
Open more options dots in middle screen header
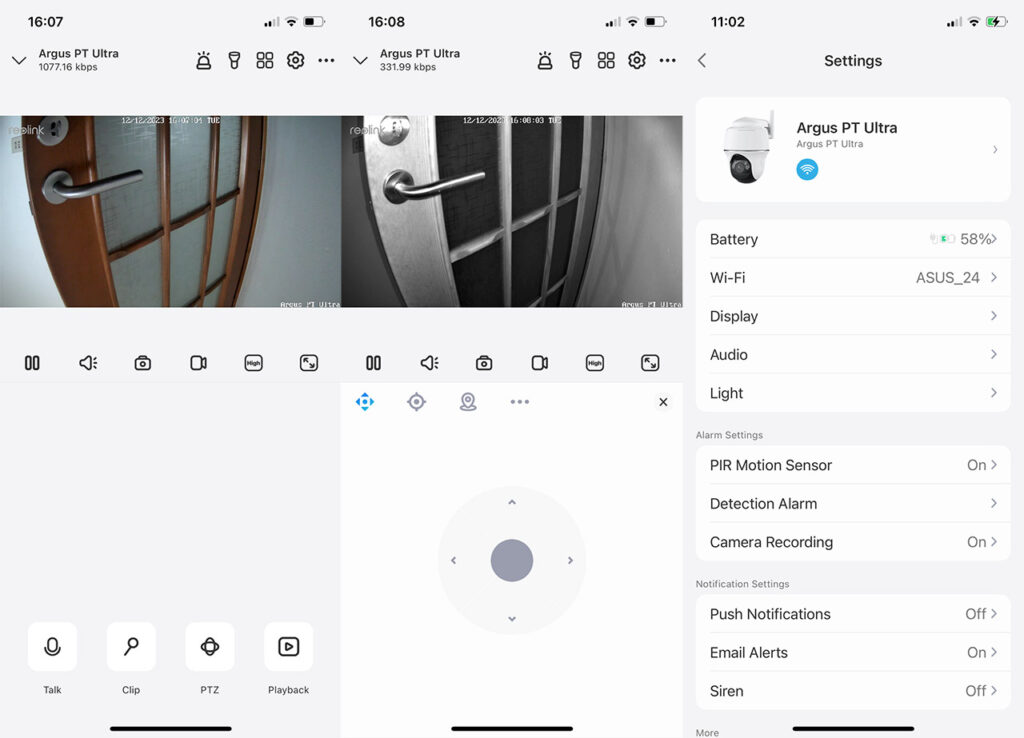[667, 61]
